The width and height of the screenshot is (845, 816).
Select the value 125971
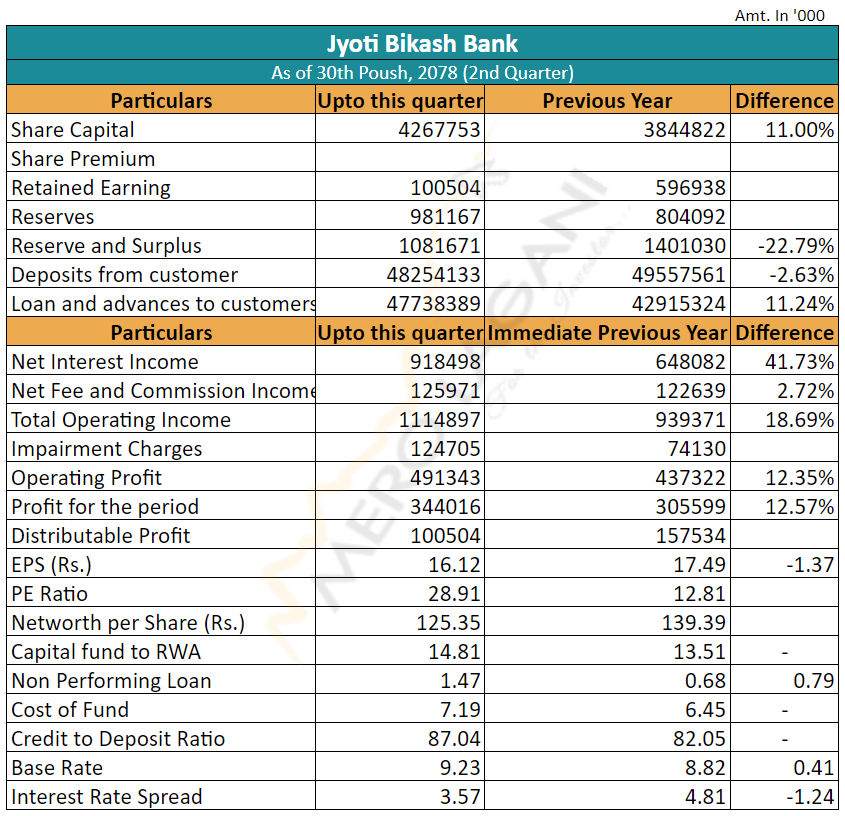tap(445, 391)
